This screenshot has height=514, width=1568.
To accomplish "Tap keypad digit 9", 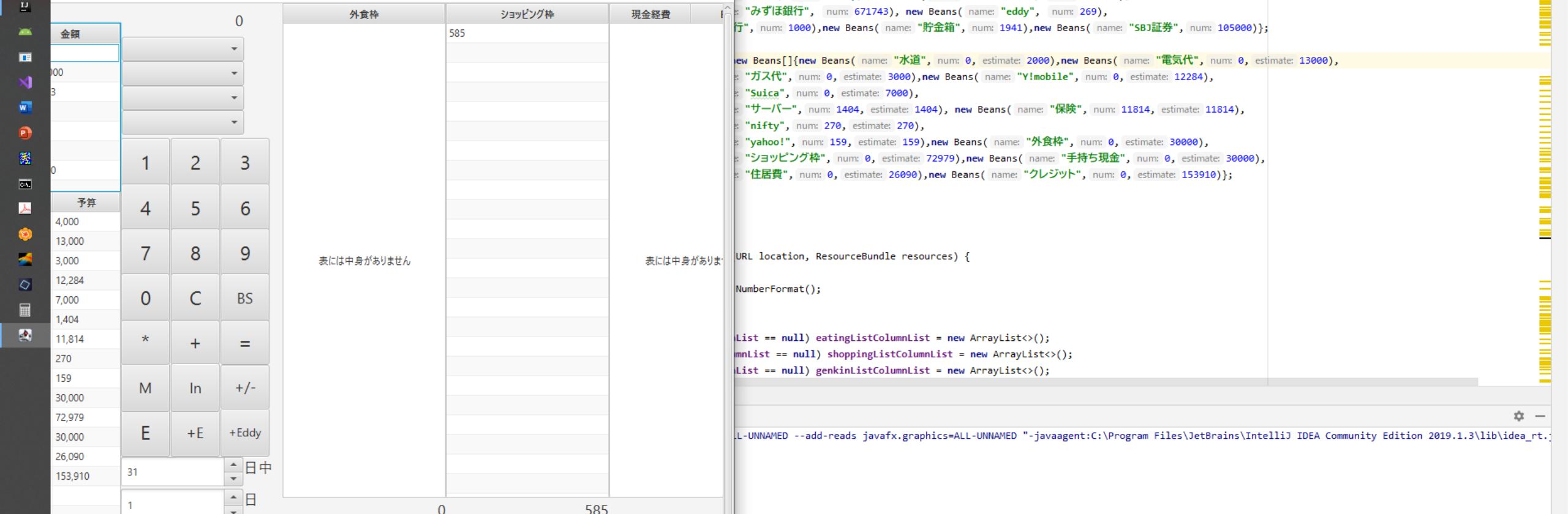I will pos(245,253).
